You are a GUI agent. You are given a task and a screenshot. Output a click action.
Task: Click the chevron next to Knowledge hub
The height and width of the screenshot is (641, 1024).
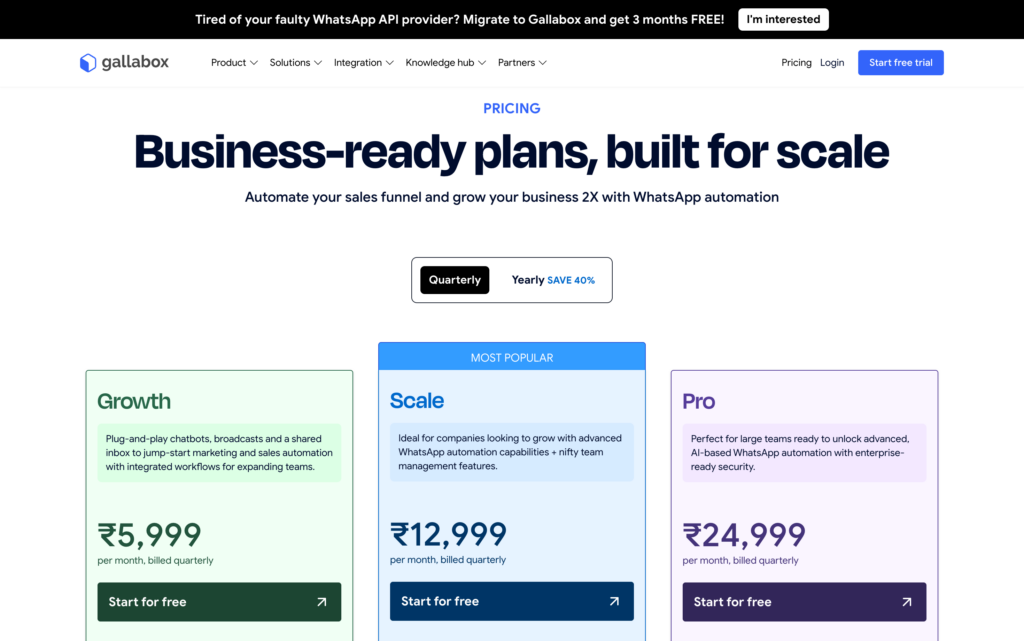(x=481, y=62)
